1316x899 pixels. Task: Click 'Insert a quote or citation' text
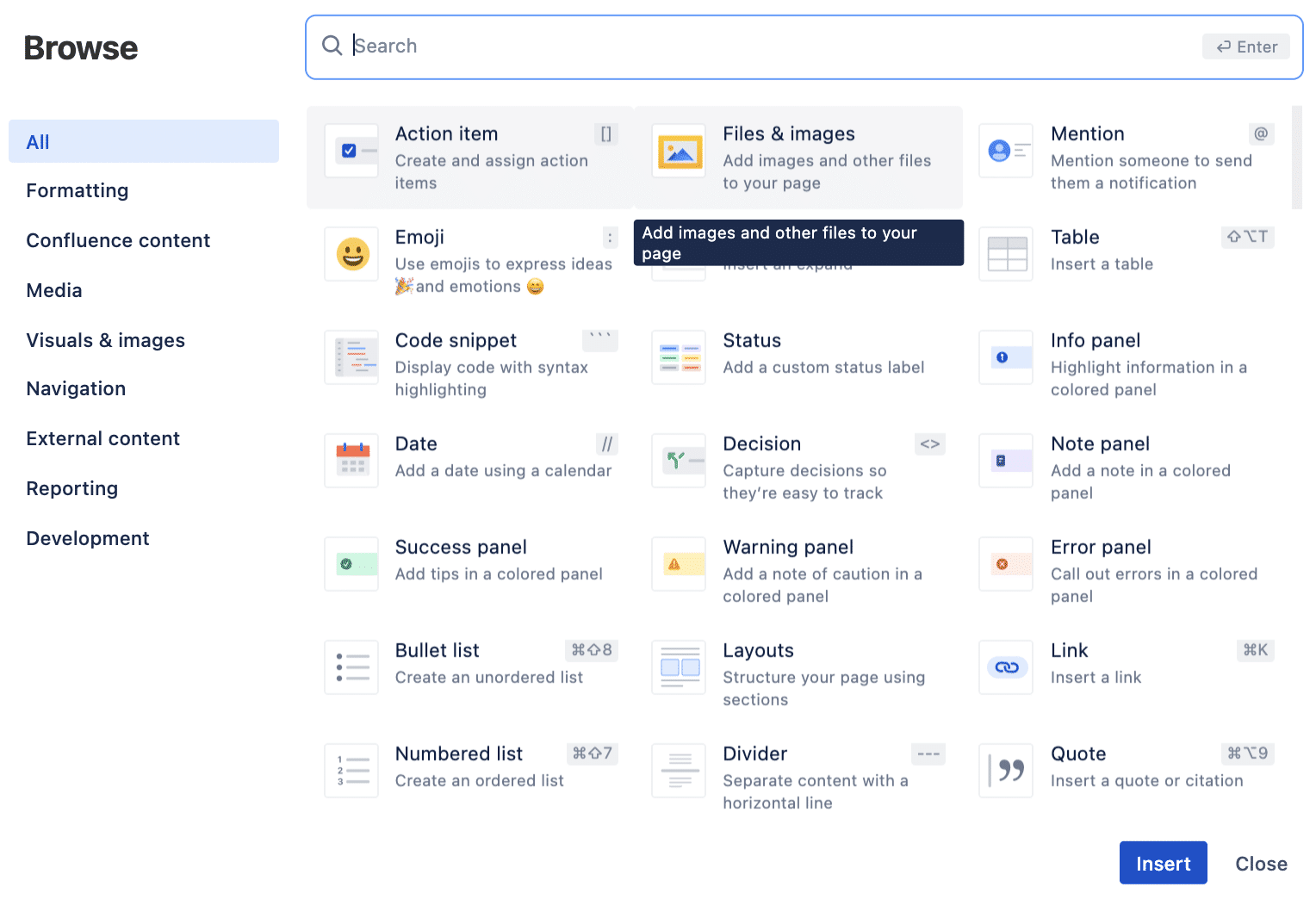coord(1146,780)
